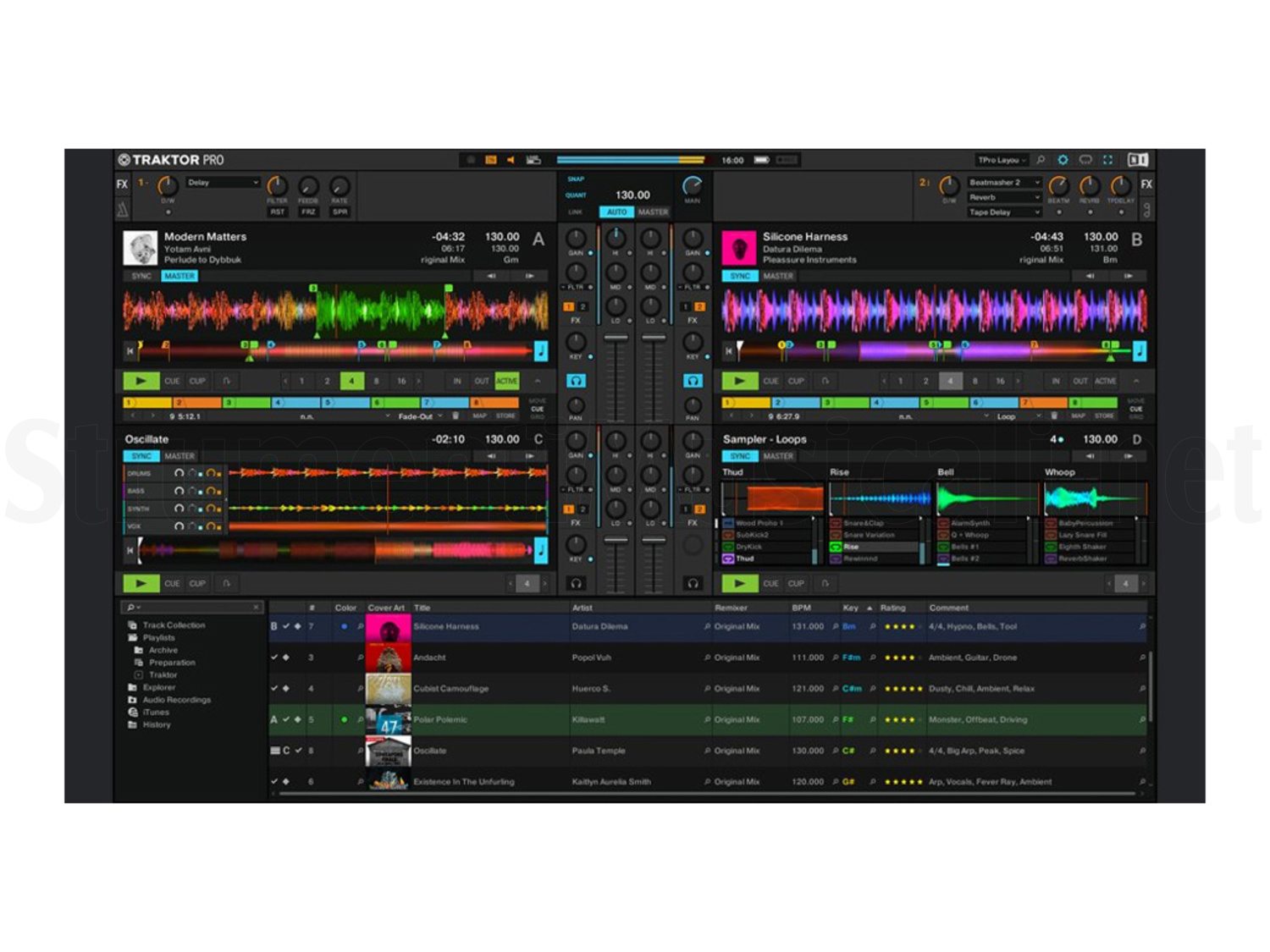The width and height of the screenshot is (1270, 952).
Task: Click CUE button on Deck B
Action: 770,381
